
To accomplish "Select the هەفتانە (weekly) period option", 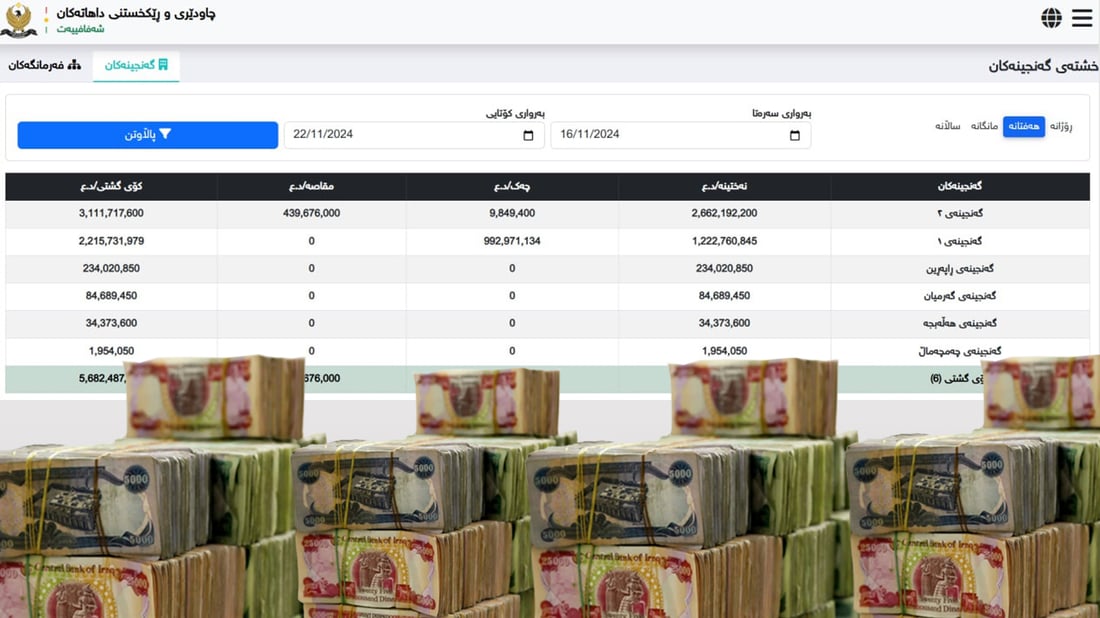I will (1023, 126).
